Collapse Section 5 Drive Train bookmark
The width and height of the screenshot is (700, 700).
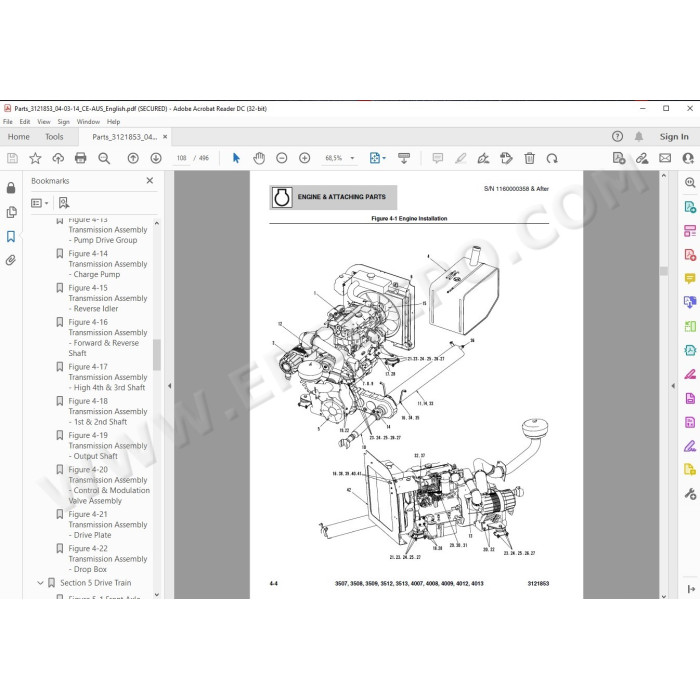tap(40, 583)
